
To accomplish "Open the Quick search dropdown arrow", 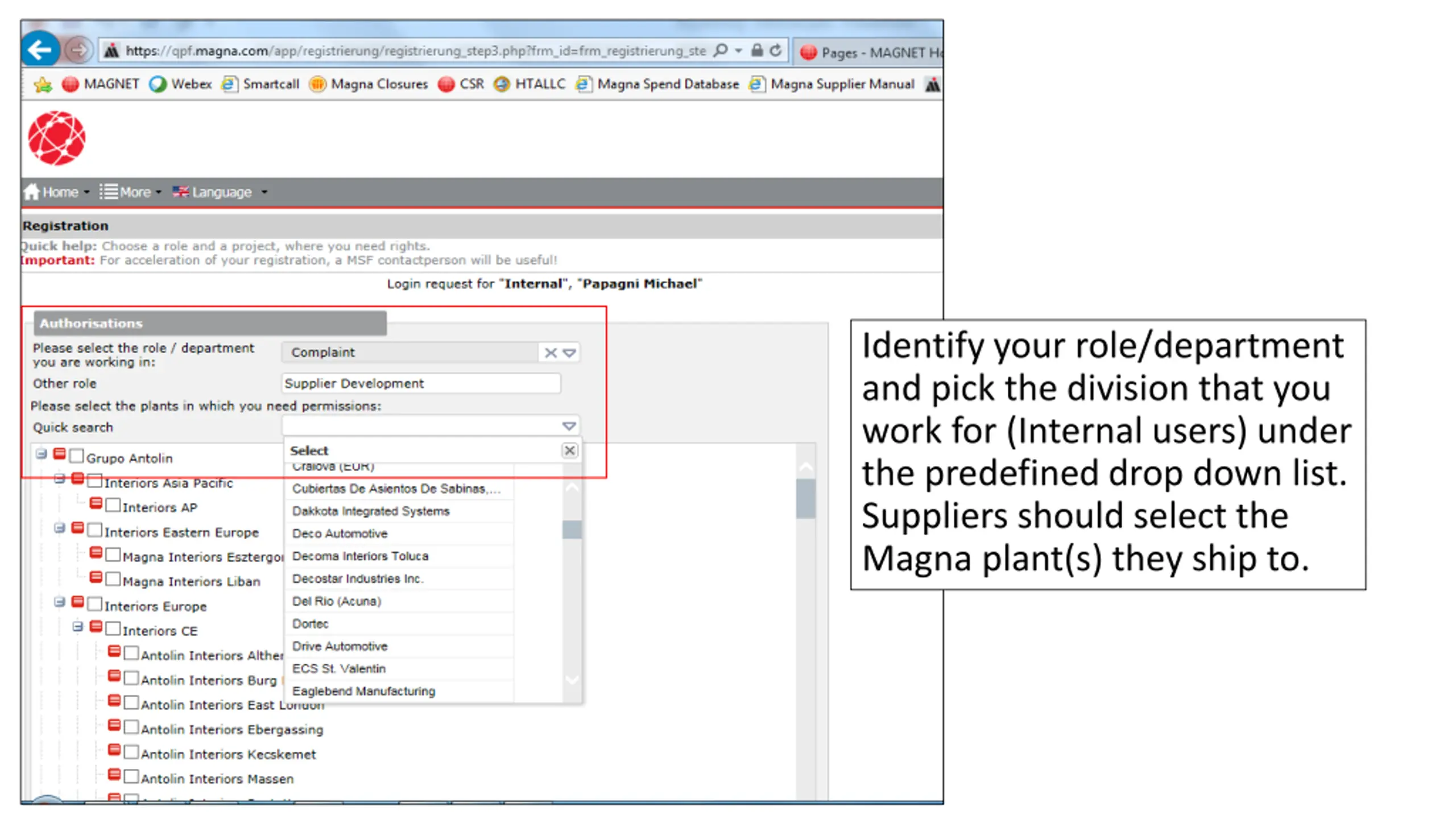I will pos(569,426).
